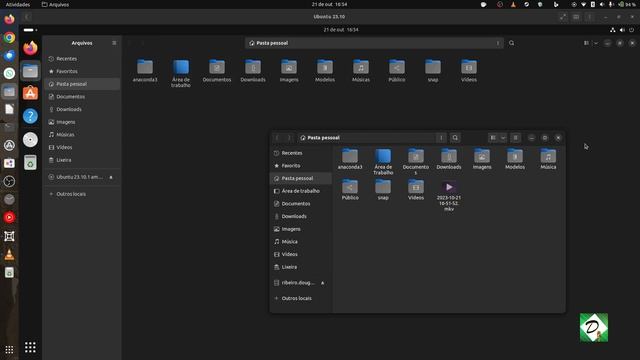Viewport: 640px width, 360px height.
Task: Open hamburger menu in front Files window header
Action: pyautogui.click(x=516, y=138)
